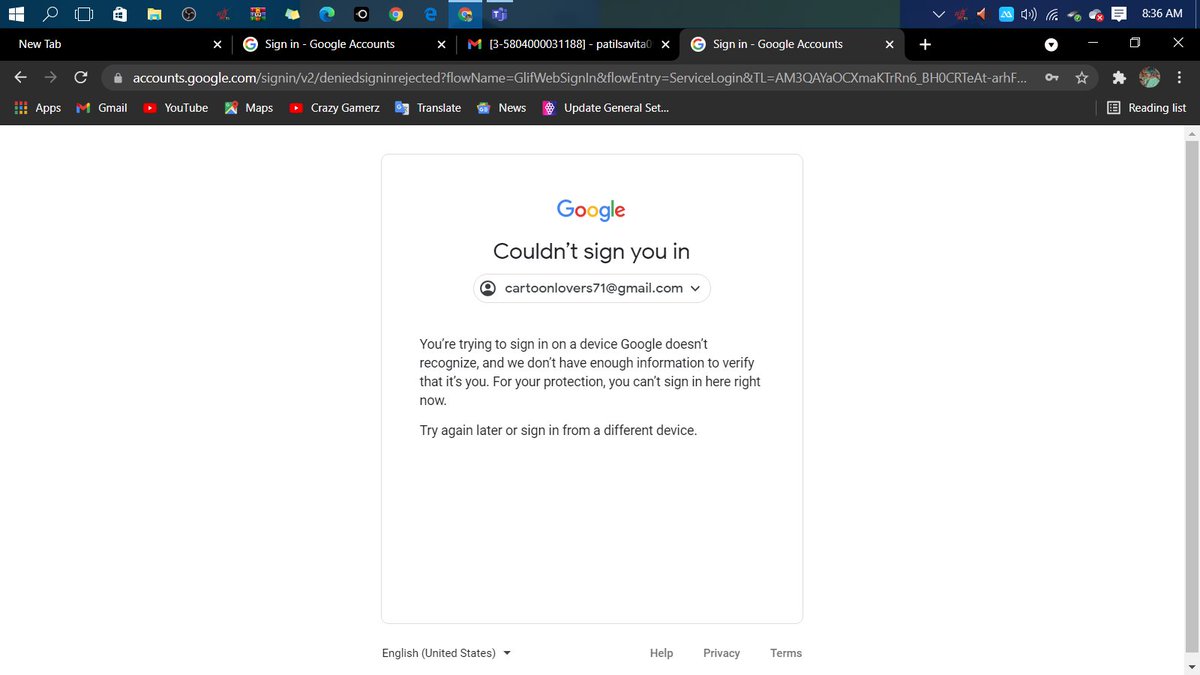The width and height of the screenshot is (1200, 675).
Task: Open Task View on the taskbar
Action: coord(84,14)
